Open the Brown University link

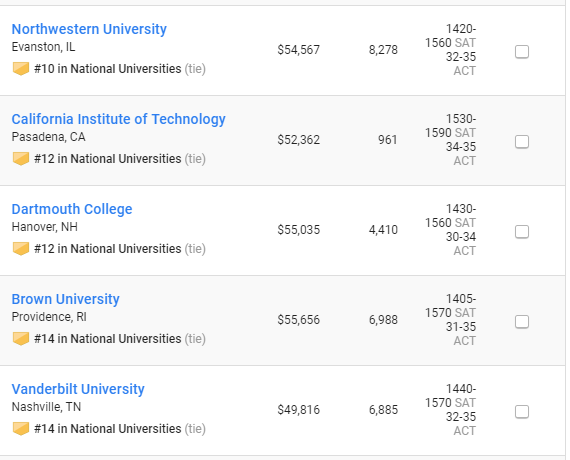click(x=65, y=299)
